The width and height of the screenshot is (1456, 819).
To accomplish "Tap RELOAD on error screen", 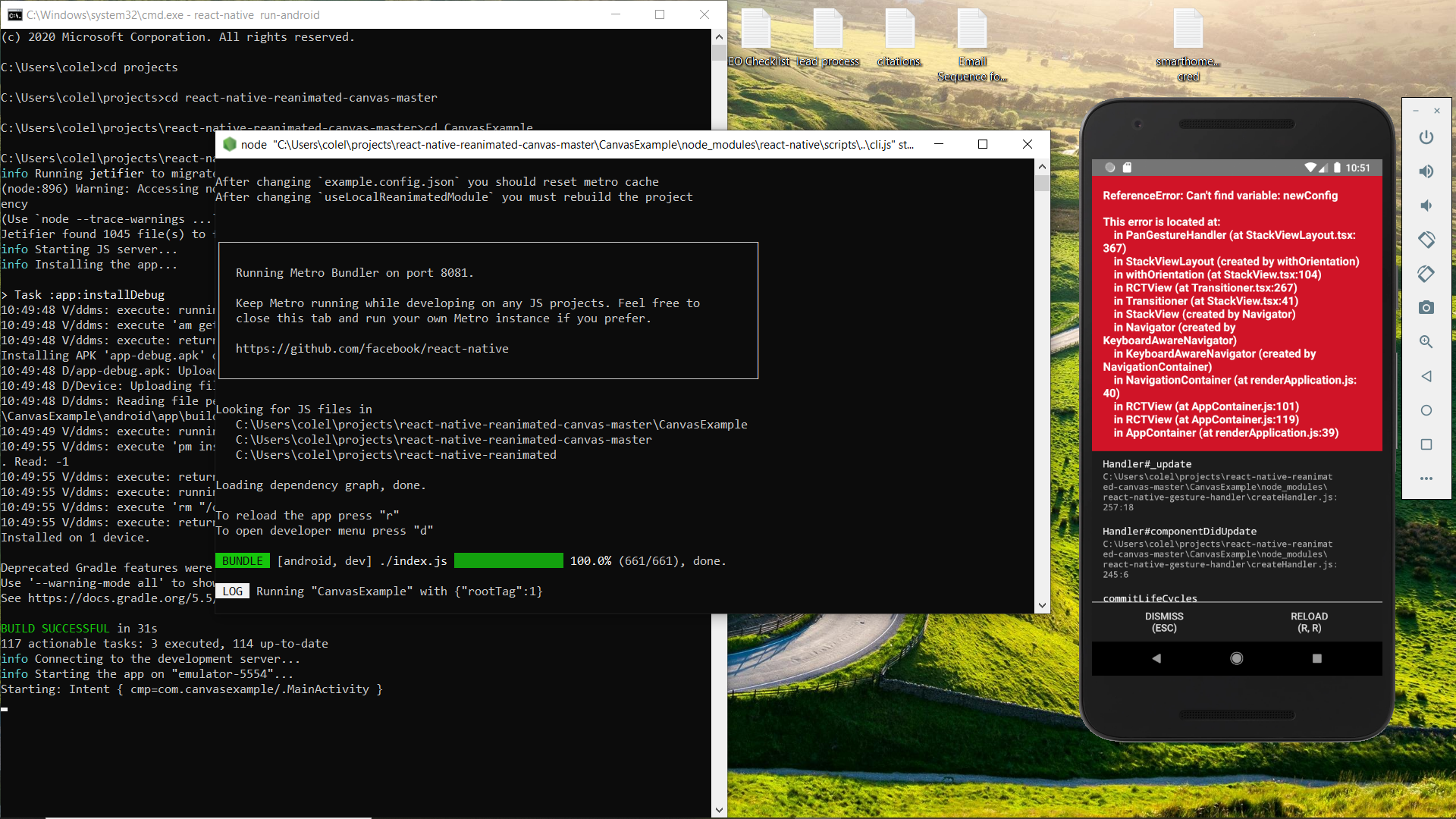I will click(1309, 622).
